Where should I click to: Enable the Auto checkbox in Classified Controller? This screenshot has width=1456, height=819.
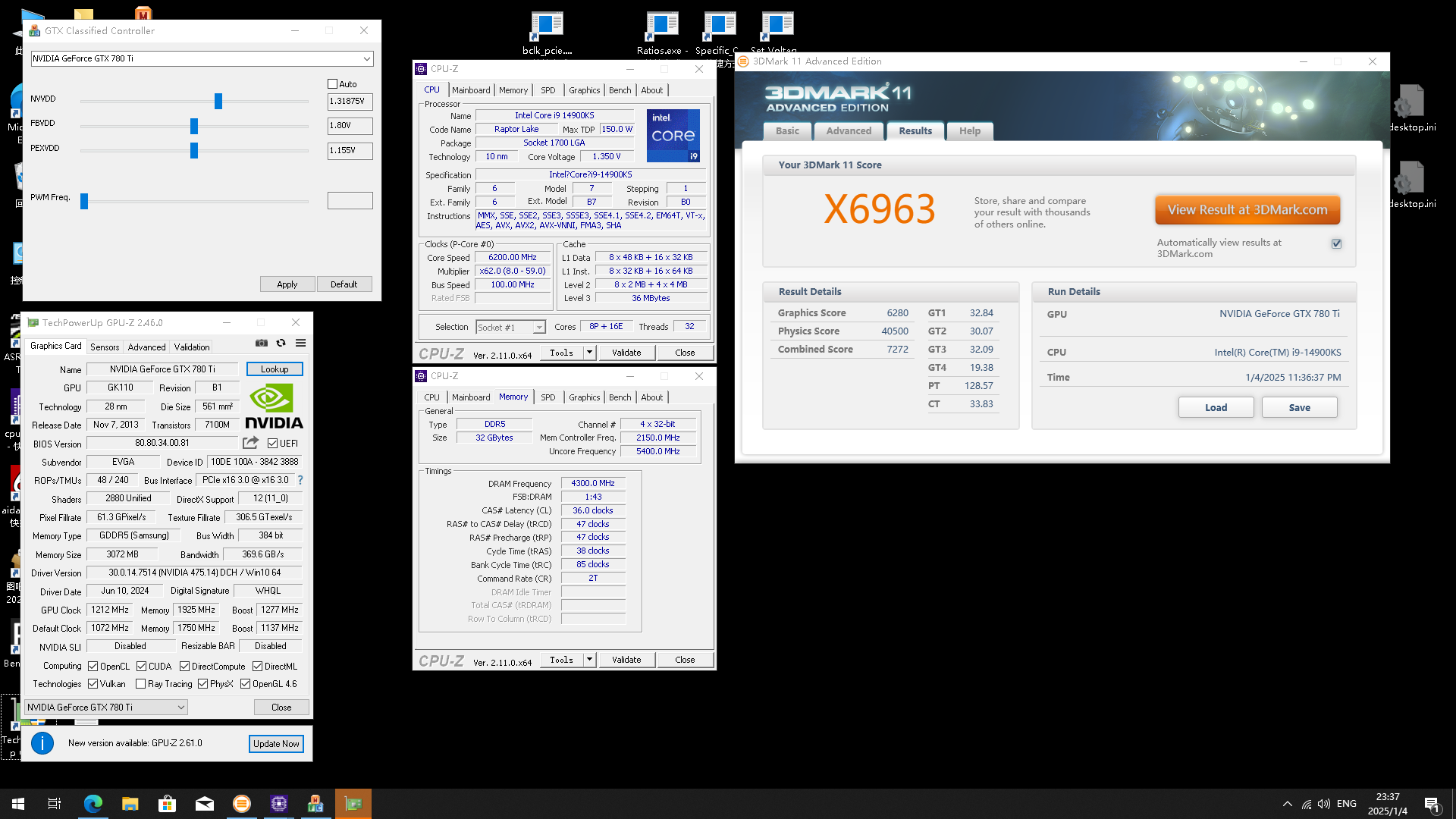(x=332, y=84)
